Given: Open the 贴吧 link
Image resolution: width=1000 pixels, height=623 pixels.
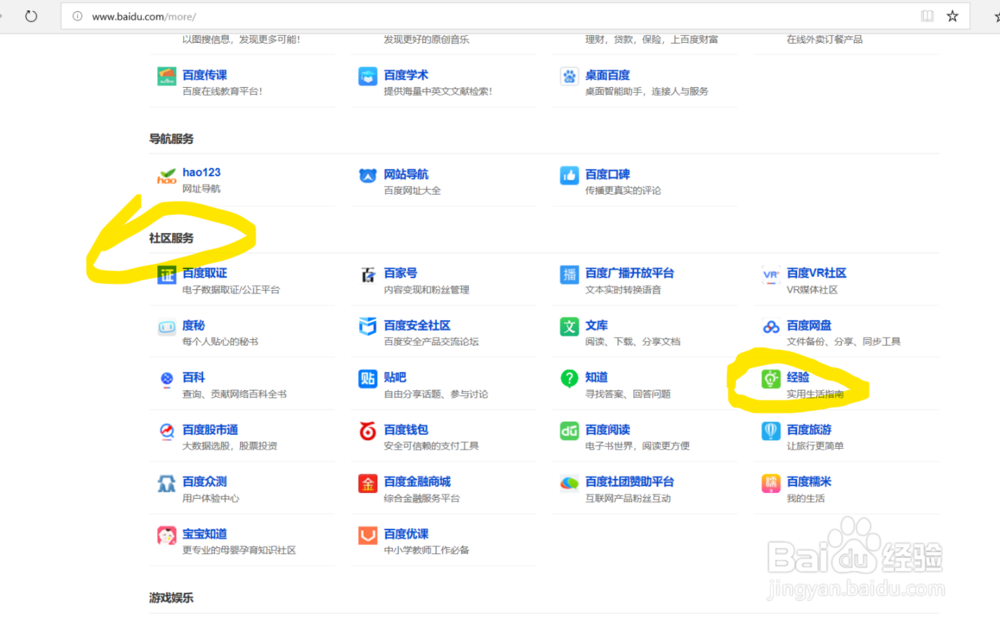Looking at the screenshot, I should [395, 377].
